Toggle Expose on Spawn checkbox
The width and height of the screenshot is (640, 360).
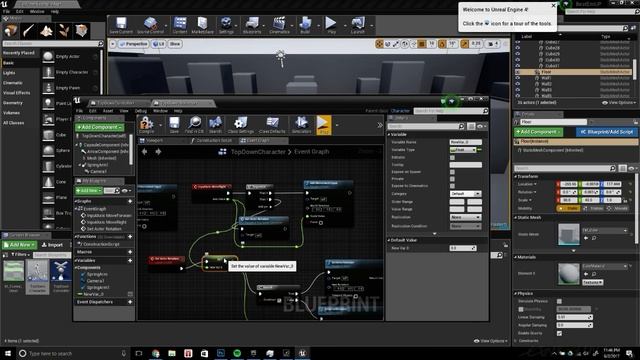coord(452,172)
